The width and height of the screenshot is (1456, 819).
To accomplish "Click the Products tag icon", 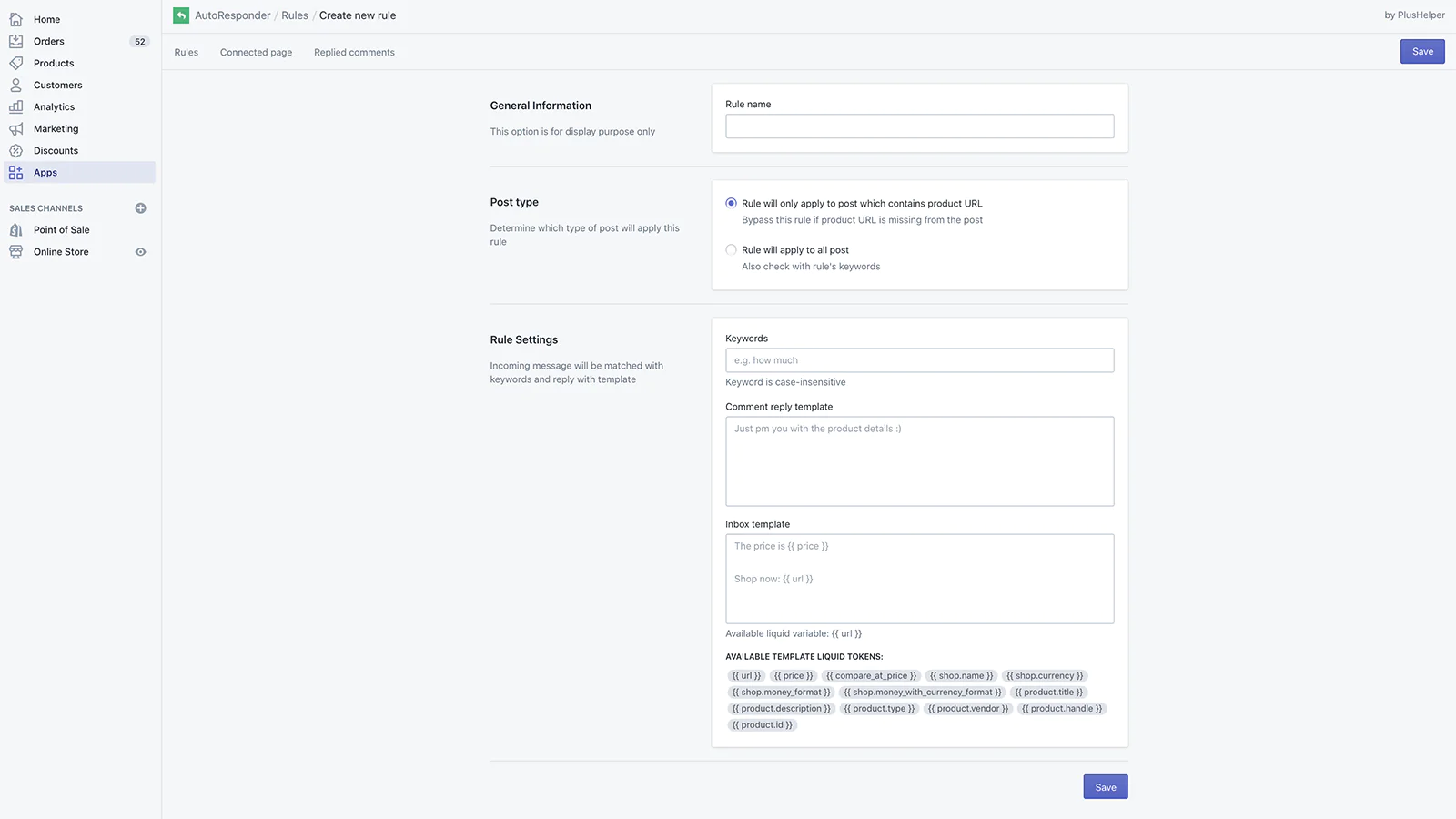I will click(15, 63).
